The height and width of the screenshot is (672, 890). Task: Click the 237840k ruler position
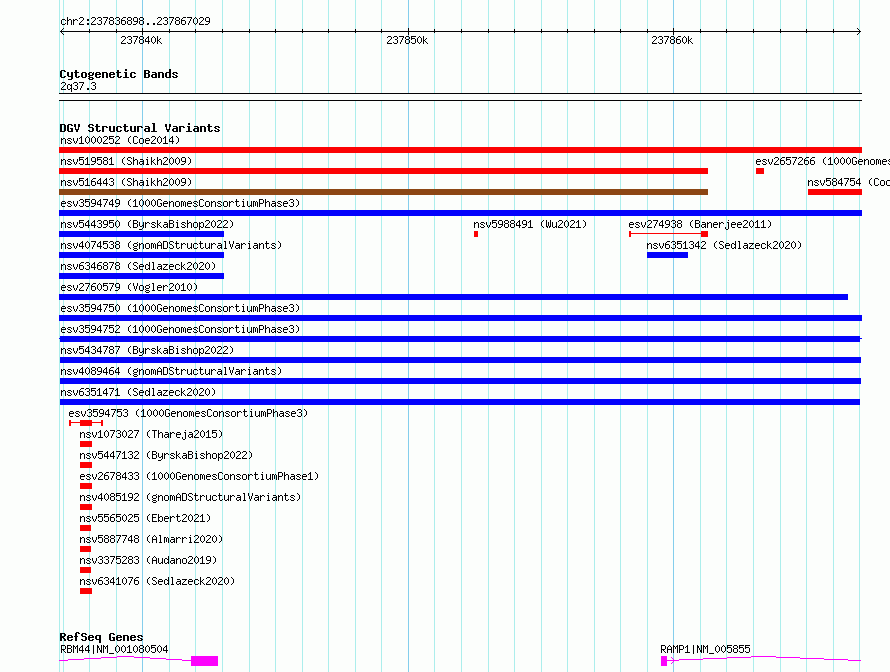(141, 40)
